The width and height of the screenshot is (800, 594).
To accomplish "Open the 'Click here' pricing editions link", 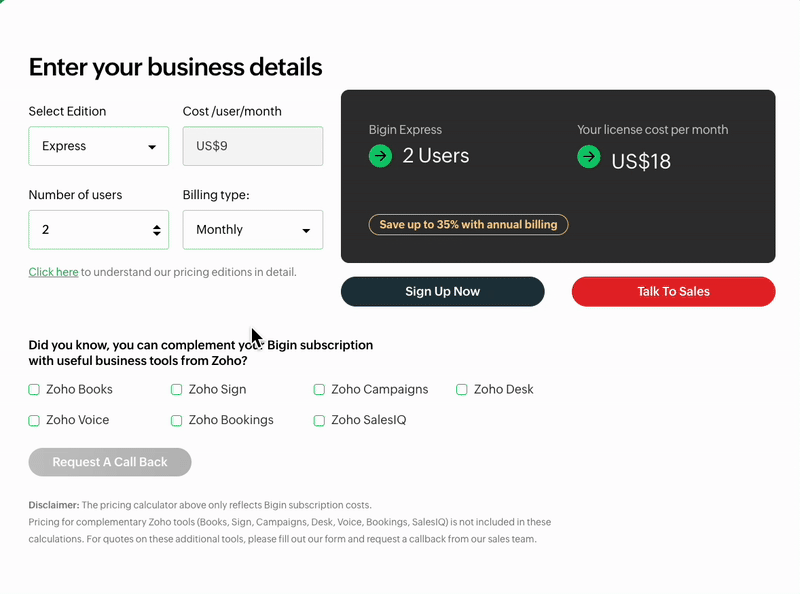I will click(53, 272).
